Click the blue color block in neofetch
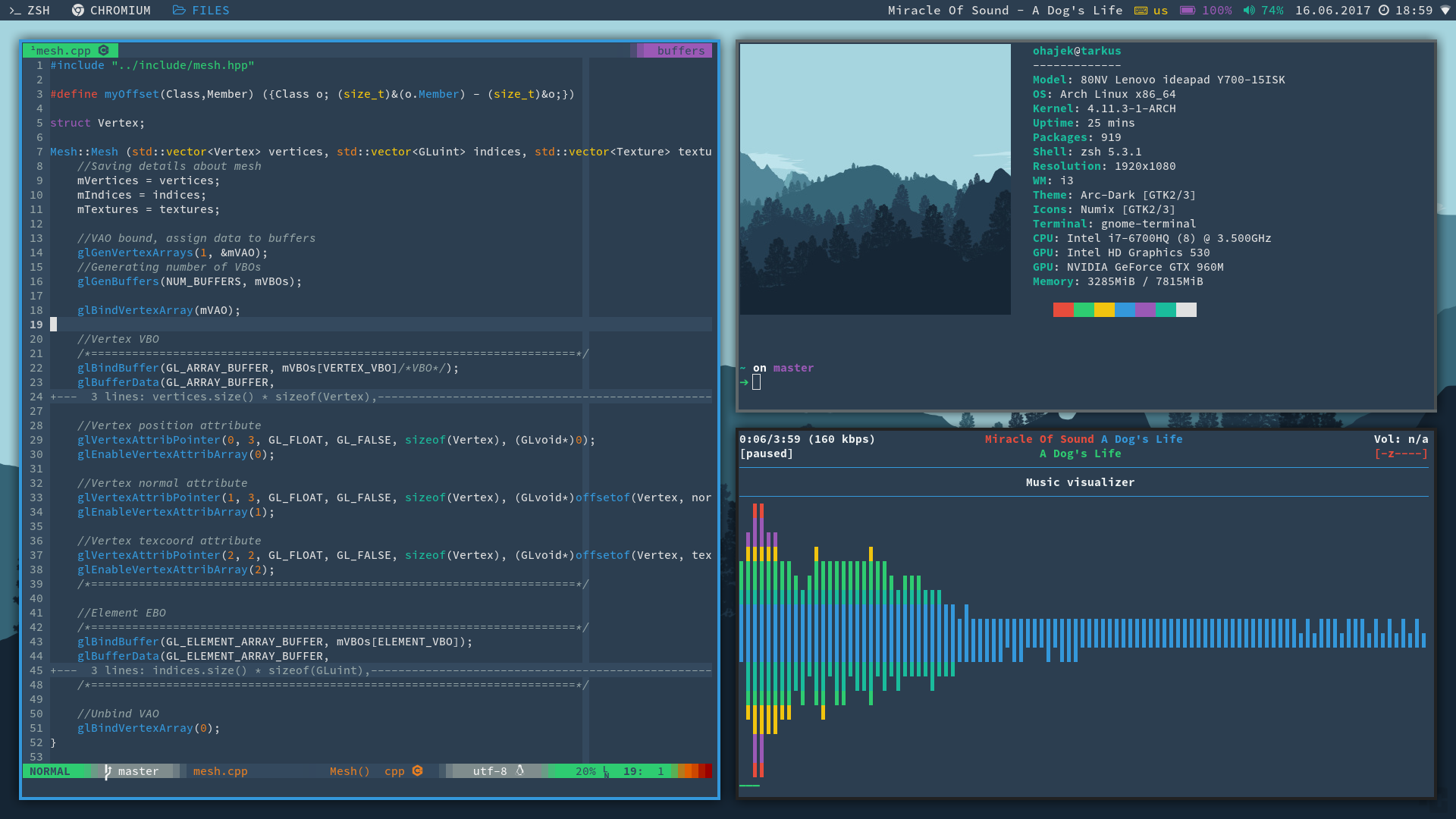This screenshot has height=819, width=1456. [1125, 309]
